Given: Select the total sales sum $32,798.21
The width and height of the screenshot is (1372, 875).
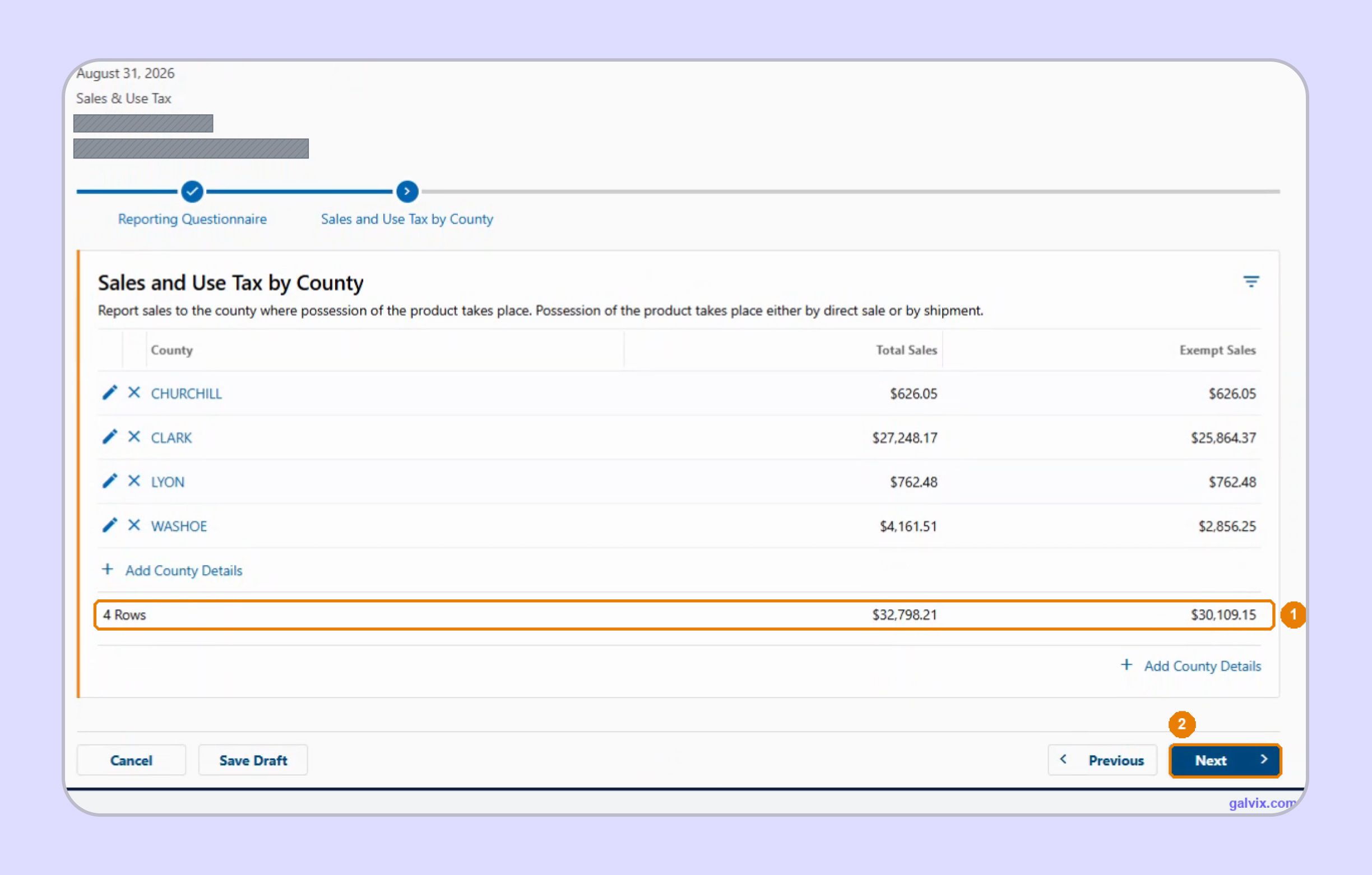Looking at the screenshot, I should 905,615.
